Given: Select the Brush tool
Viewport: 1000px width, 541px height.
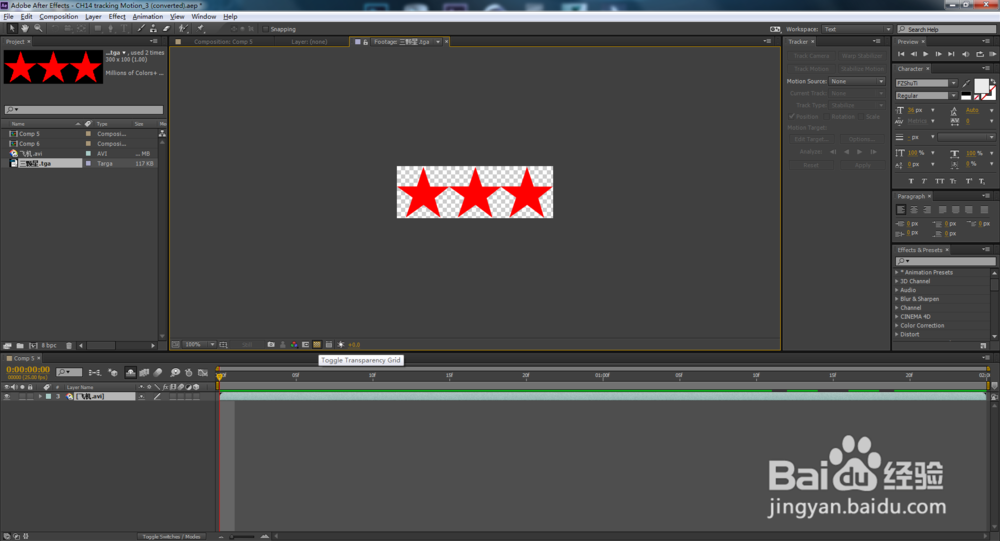Looking at the screenshot, I should coord(141,29).
